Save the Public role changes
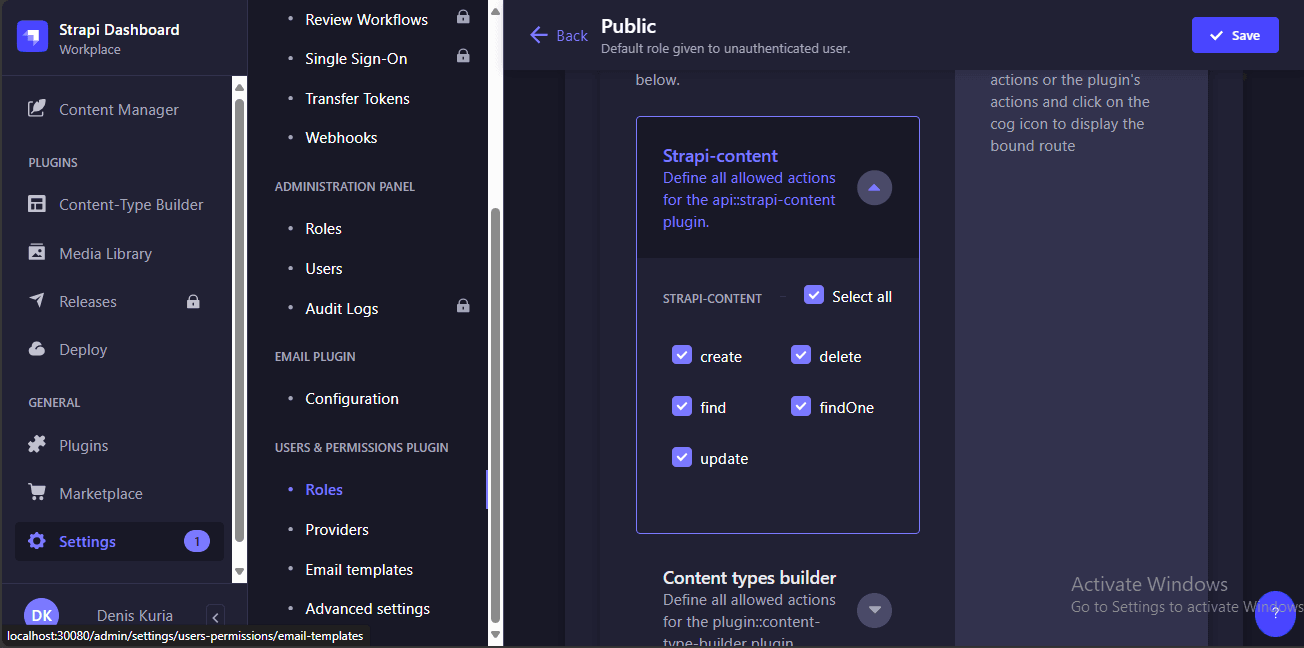The width and height of the screenshot is (1304, 648). point(1235,35)
